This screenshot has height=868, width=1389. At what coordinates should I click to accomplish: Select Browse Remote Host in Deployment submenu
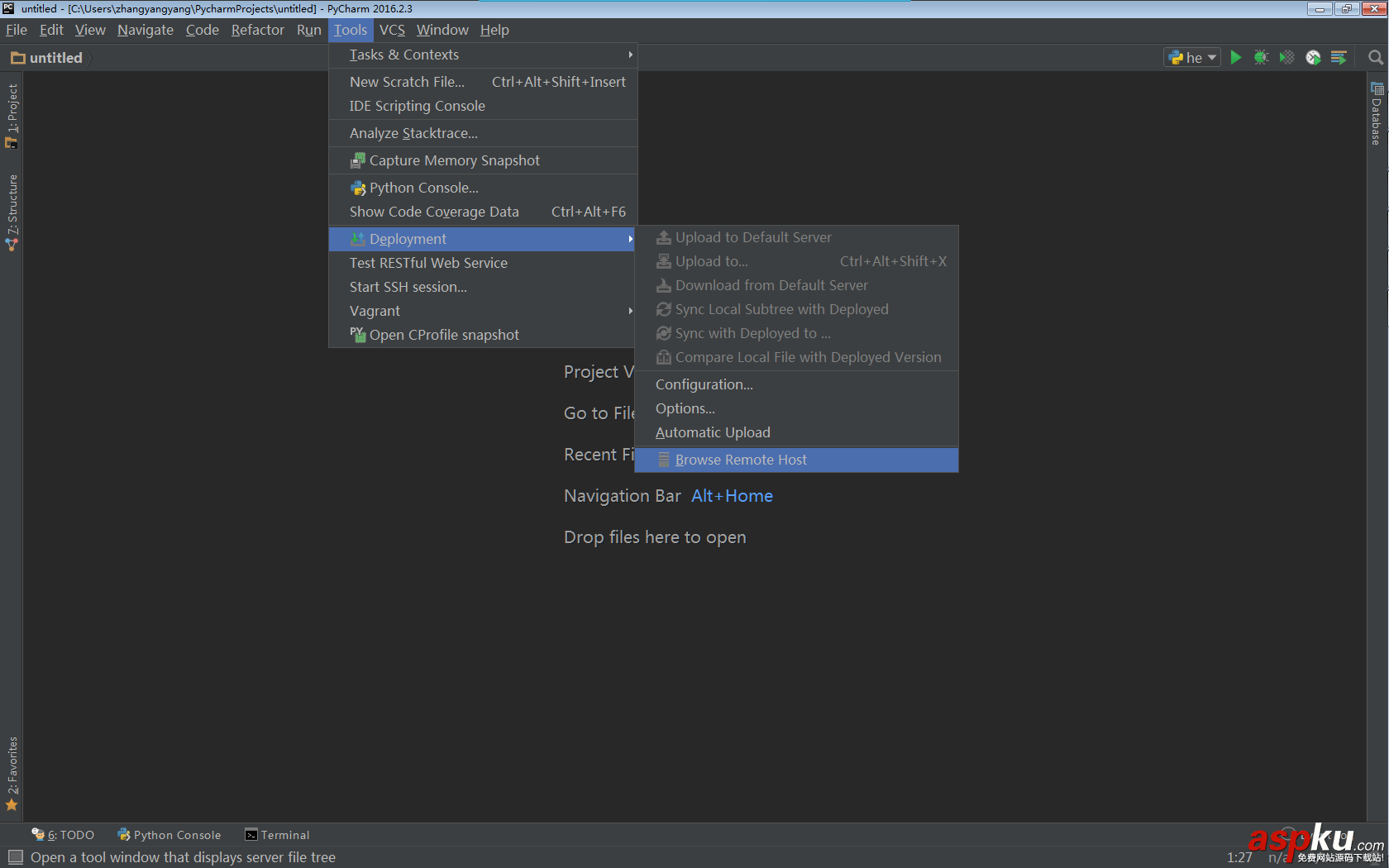point(741,460)
